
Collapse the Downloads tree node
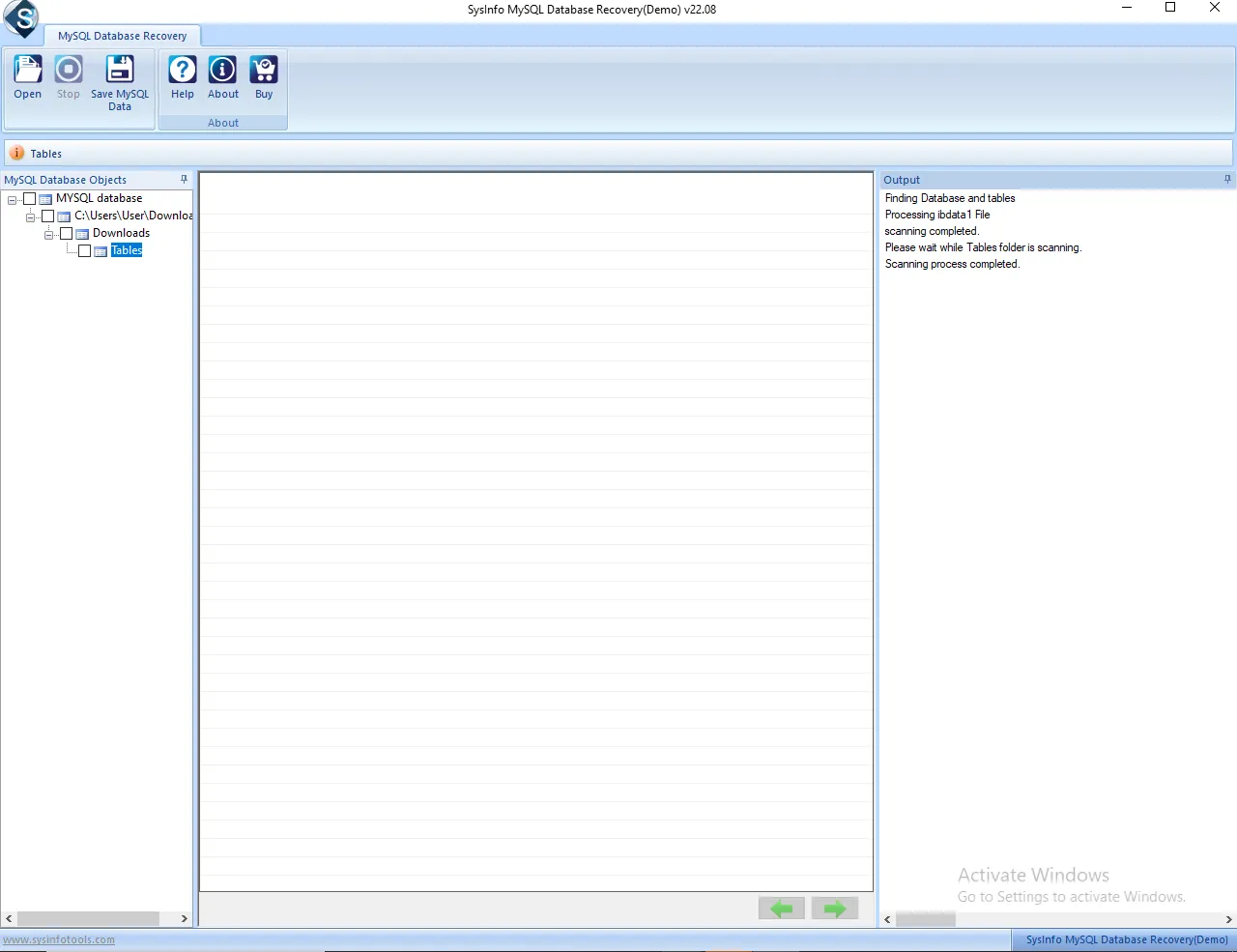click(x=48, y=235)
